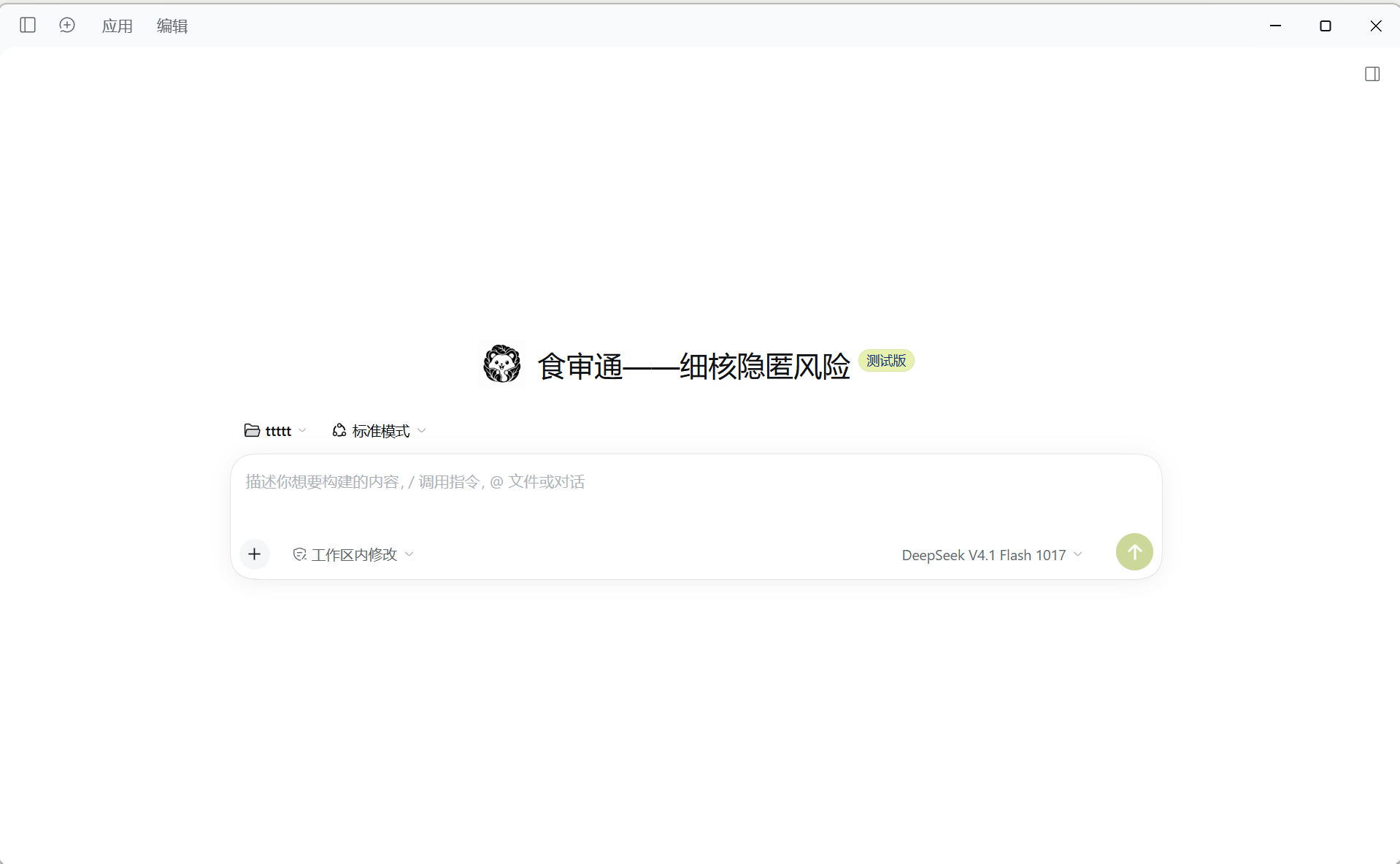
Task: Click the plus attachment button
Action: pos(255,554)
